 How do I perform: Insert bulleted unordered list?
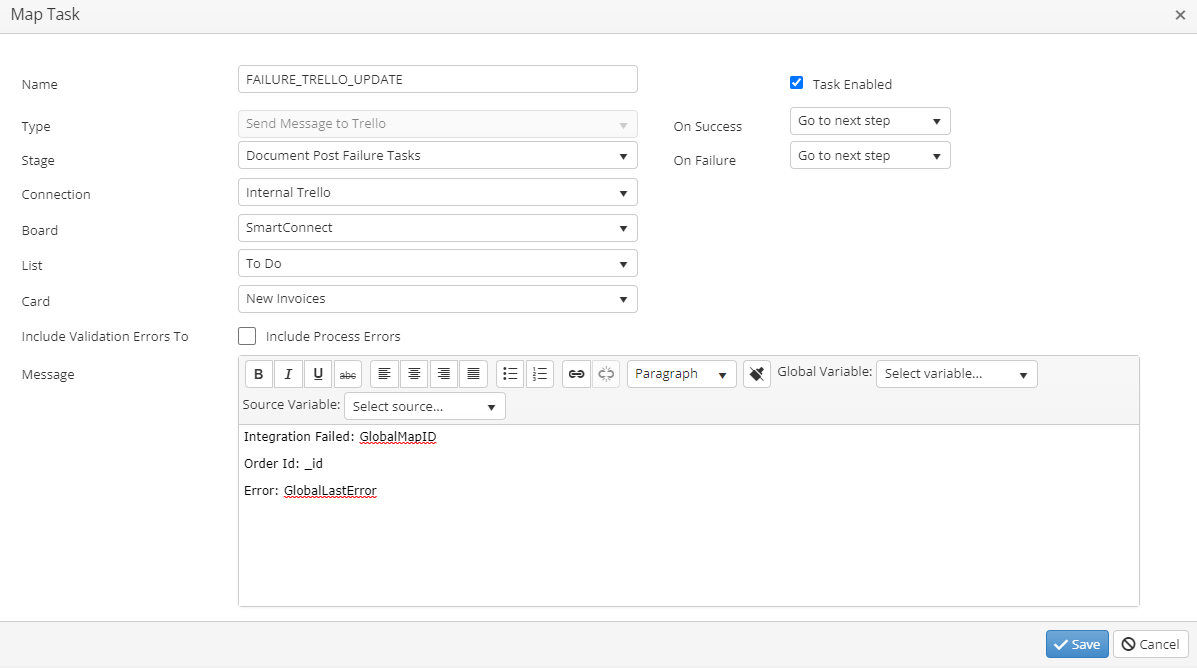pyautogui.click(x=510, y=374)
